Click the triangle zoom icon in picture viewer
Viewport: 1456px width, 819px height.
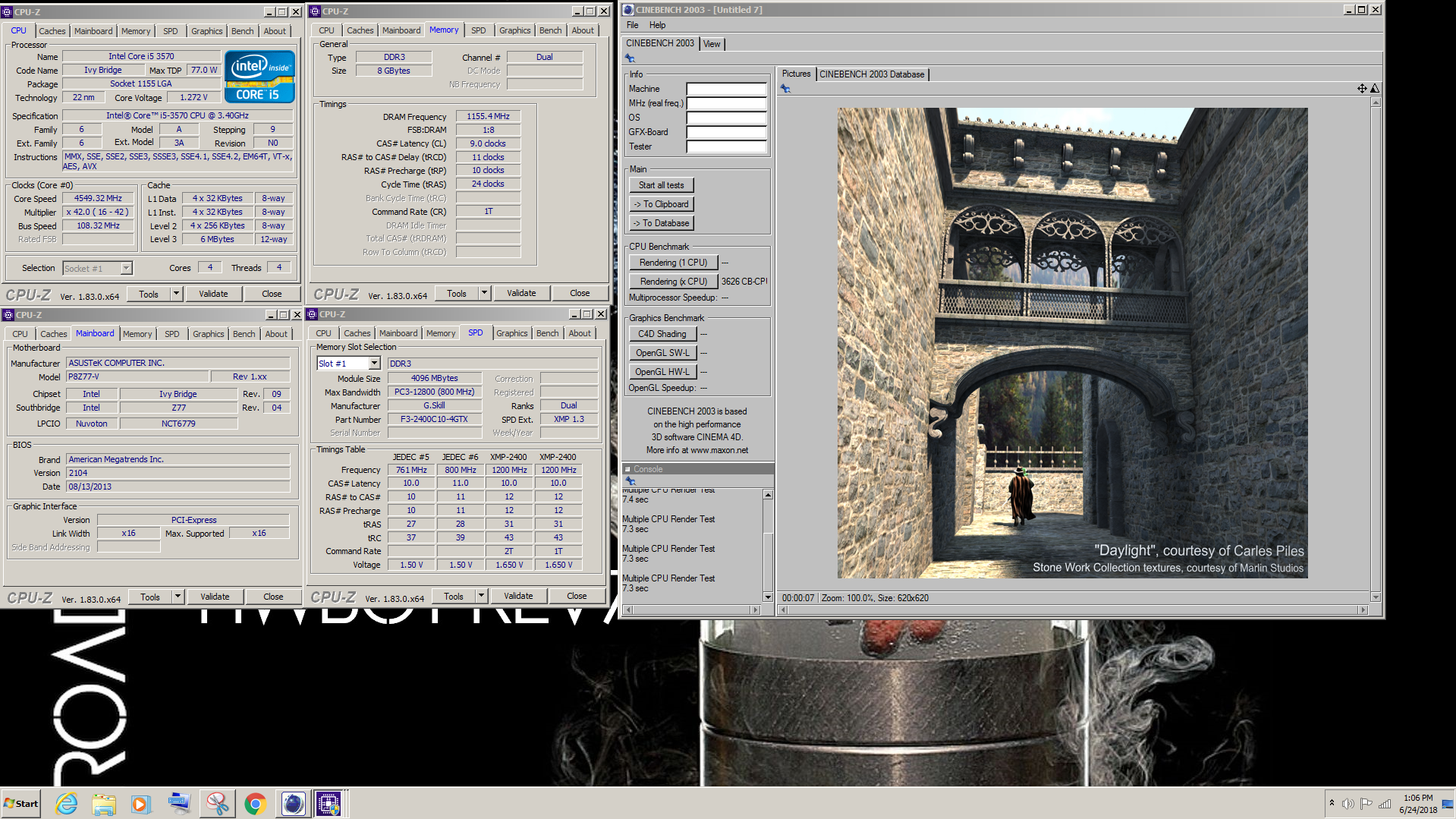pyautogui.click(x=1374, y=89)
